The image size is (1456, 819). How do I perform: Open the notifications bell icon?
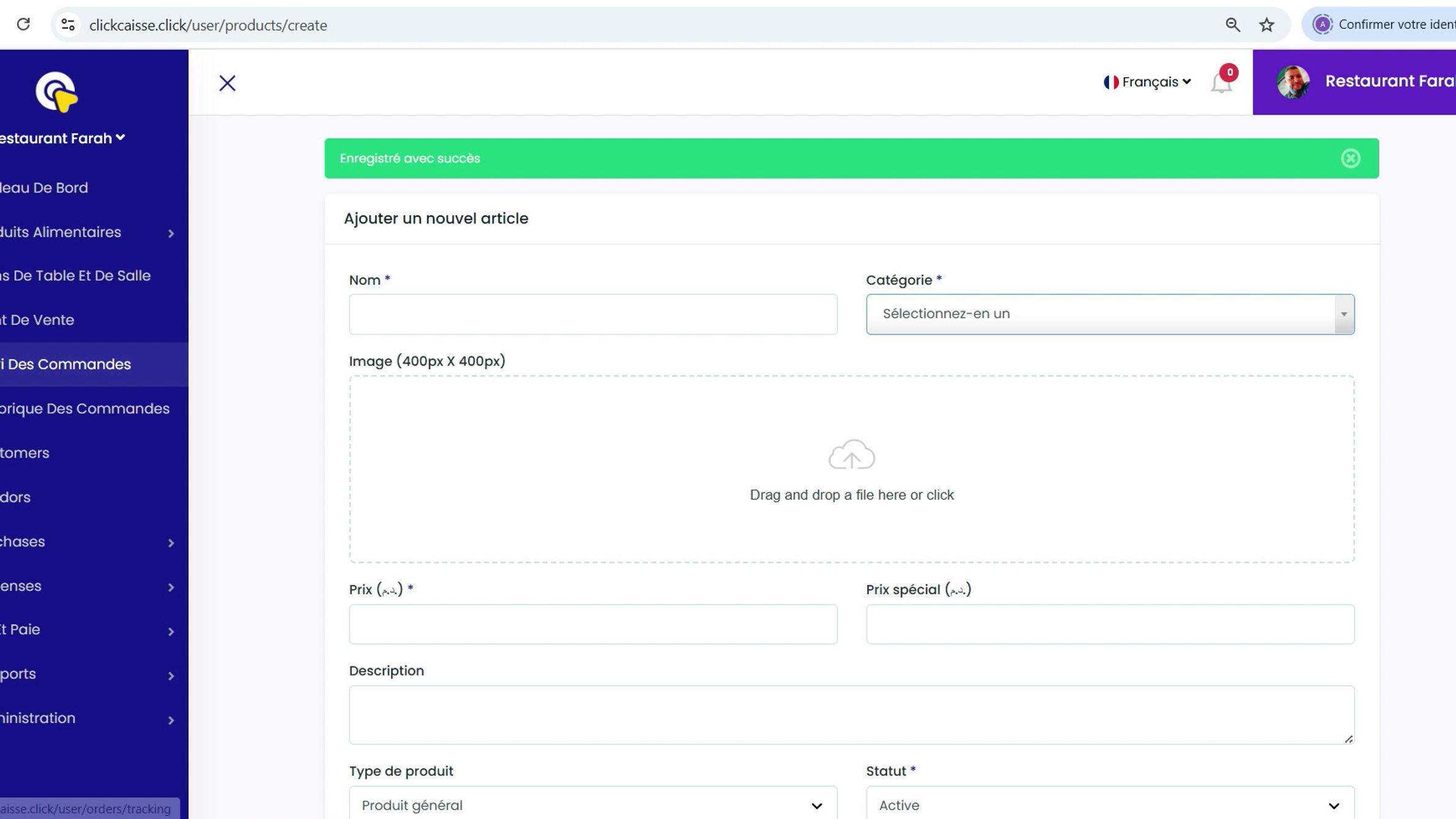pyautogui.click(x=1221, y=83)
